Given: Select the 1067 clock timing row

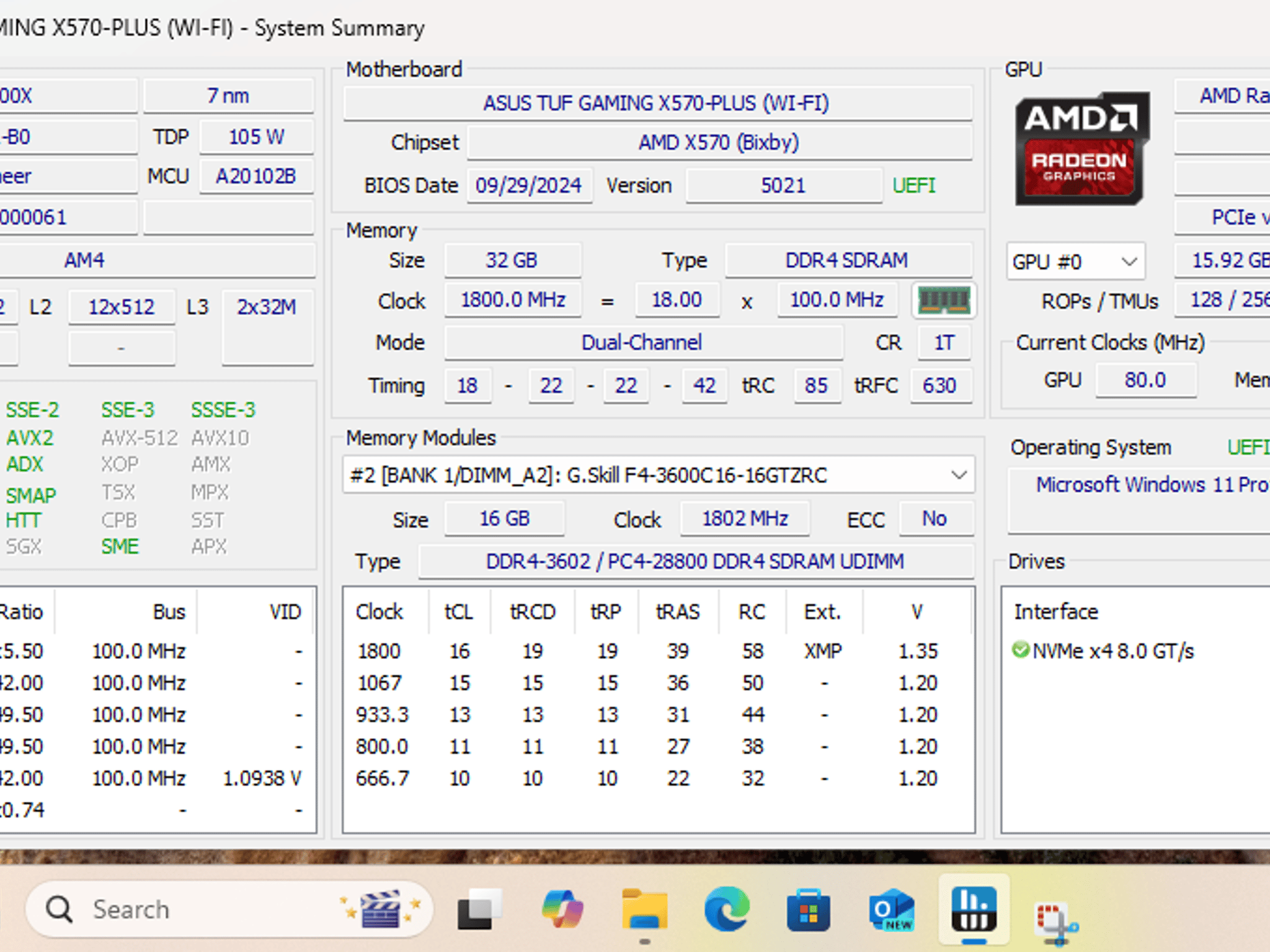Looking at the screenshot, I should point(657,683).
